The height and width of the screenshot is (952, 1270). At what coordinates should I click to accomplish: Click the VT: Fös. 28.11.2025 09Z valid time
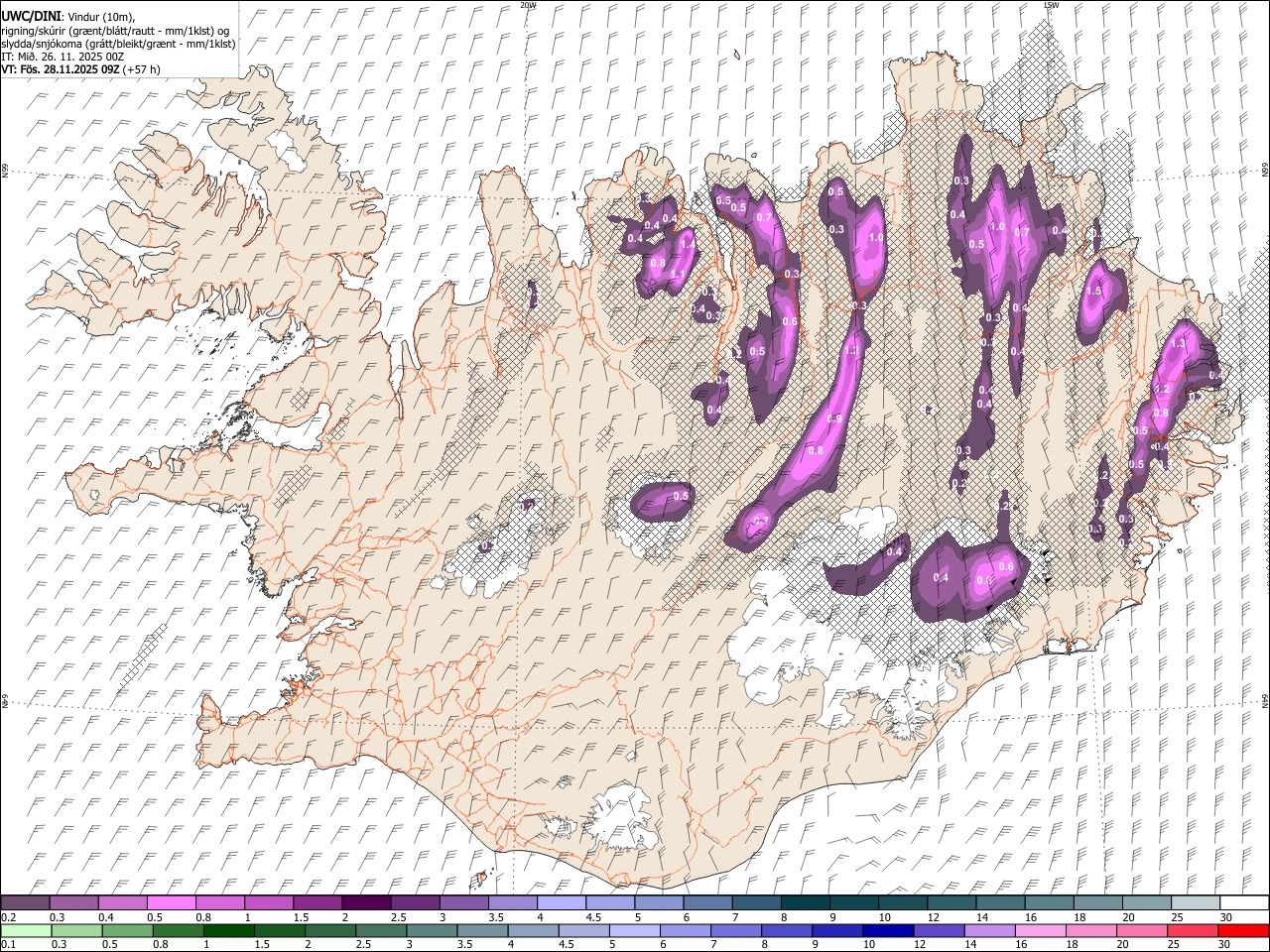[61, 69]
